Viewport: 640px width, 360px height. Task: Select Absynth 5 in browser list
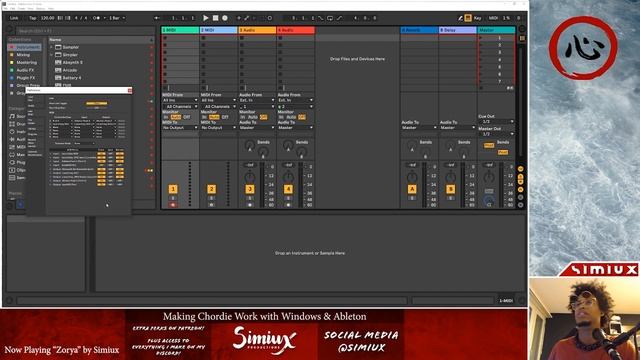pyautogui.click(x=72, y=62)
